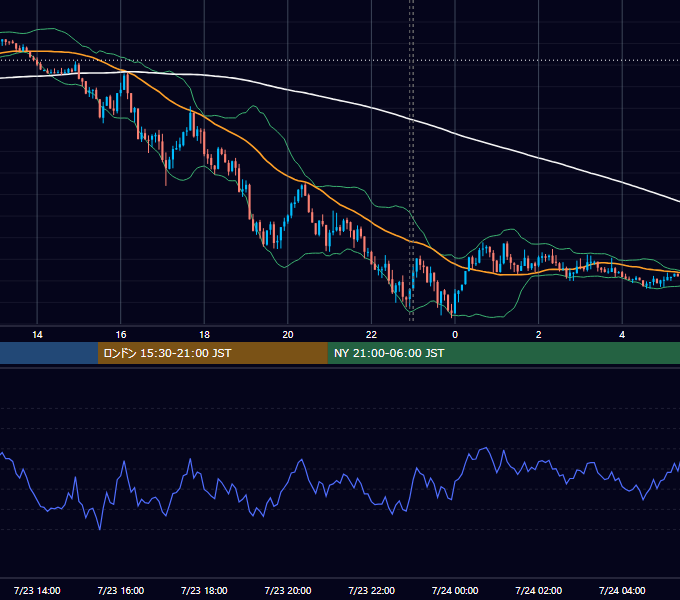
Task: Click the 0 hour axis label
Action: 455,335
